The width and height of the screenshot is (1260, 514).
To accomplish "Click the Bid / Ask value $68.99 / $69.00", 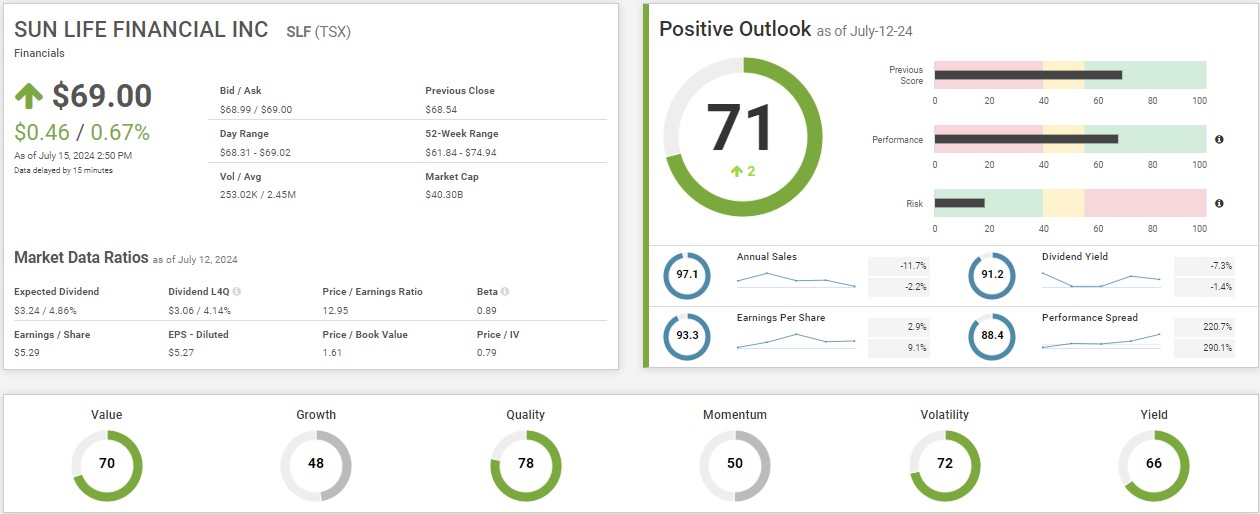I will click(x=256, y=109).
